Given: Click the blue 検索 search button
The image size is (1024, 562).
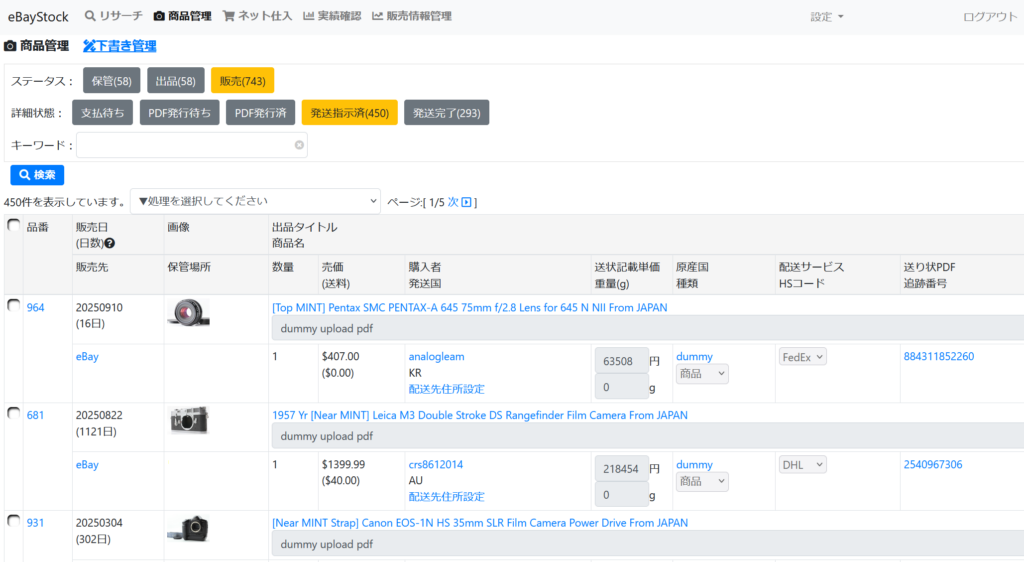Looking at the screenshot, I should [37, 175].
